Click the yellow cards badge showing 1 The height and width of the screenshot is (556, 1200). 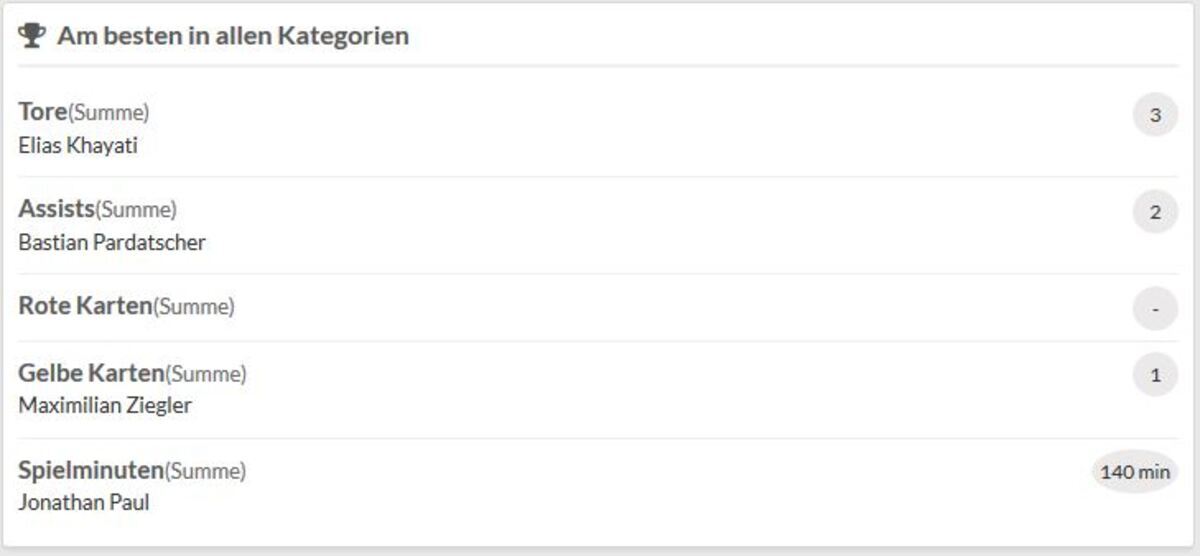pos(1155,376)
